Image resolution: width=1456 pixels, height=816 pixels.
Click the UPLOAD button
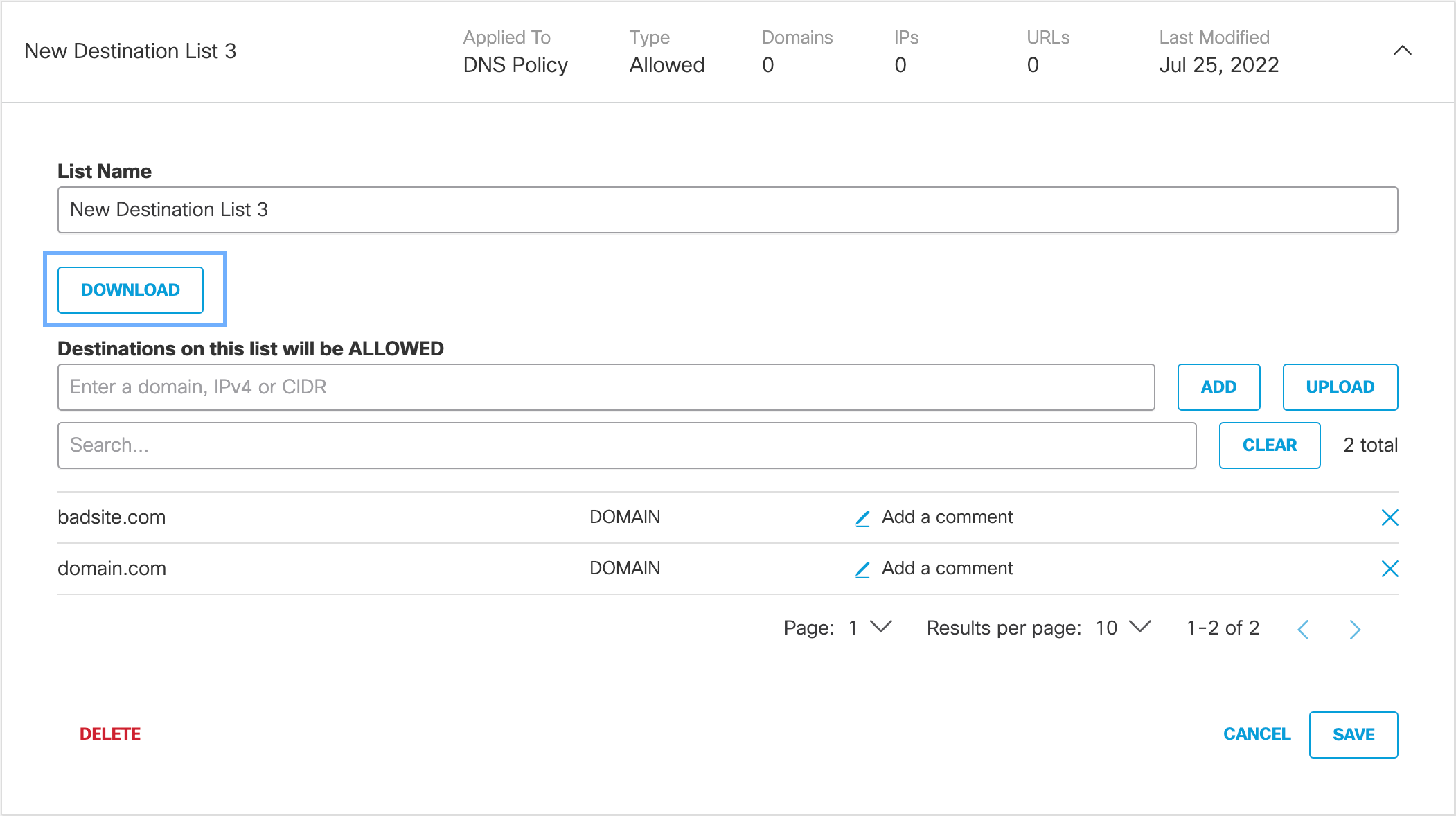(1340, 387)
